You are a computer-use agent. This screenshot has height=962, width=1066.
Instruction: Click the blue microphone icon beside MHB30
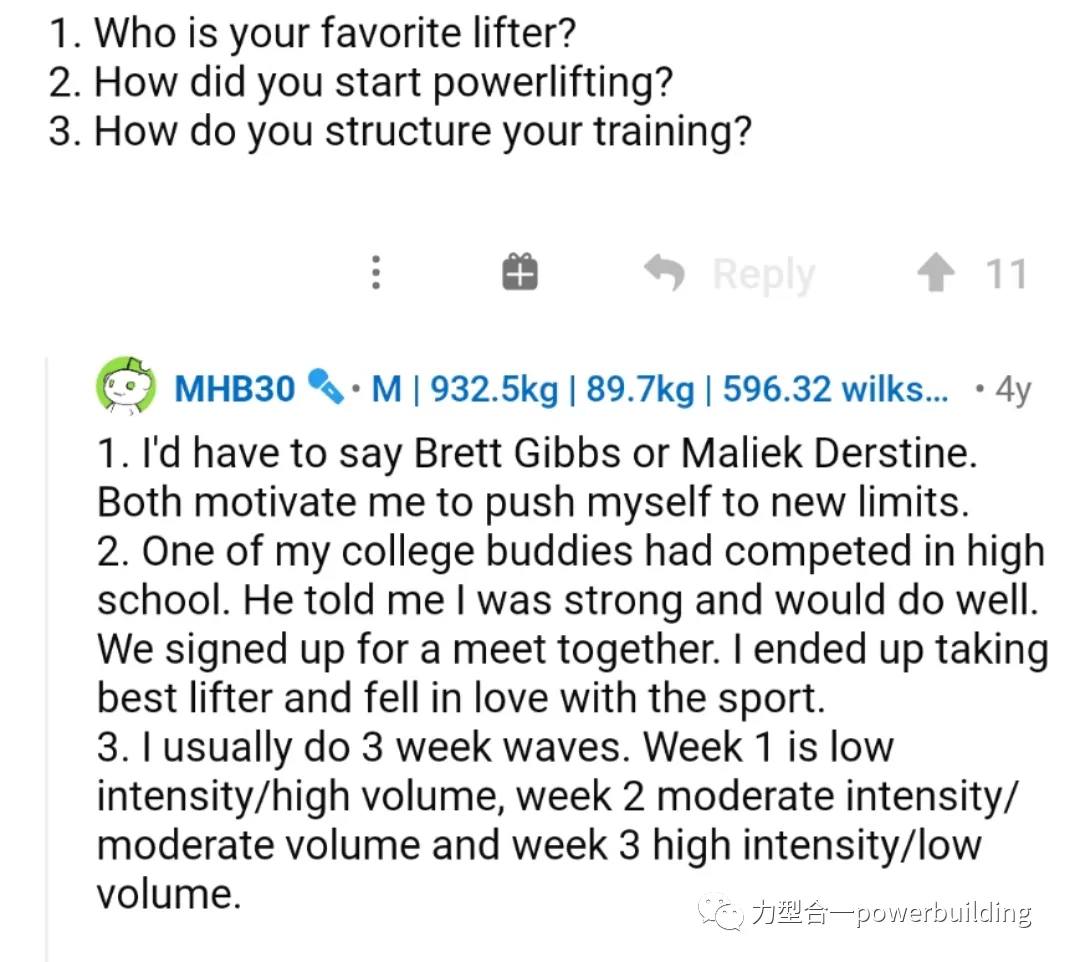point(324,386)
